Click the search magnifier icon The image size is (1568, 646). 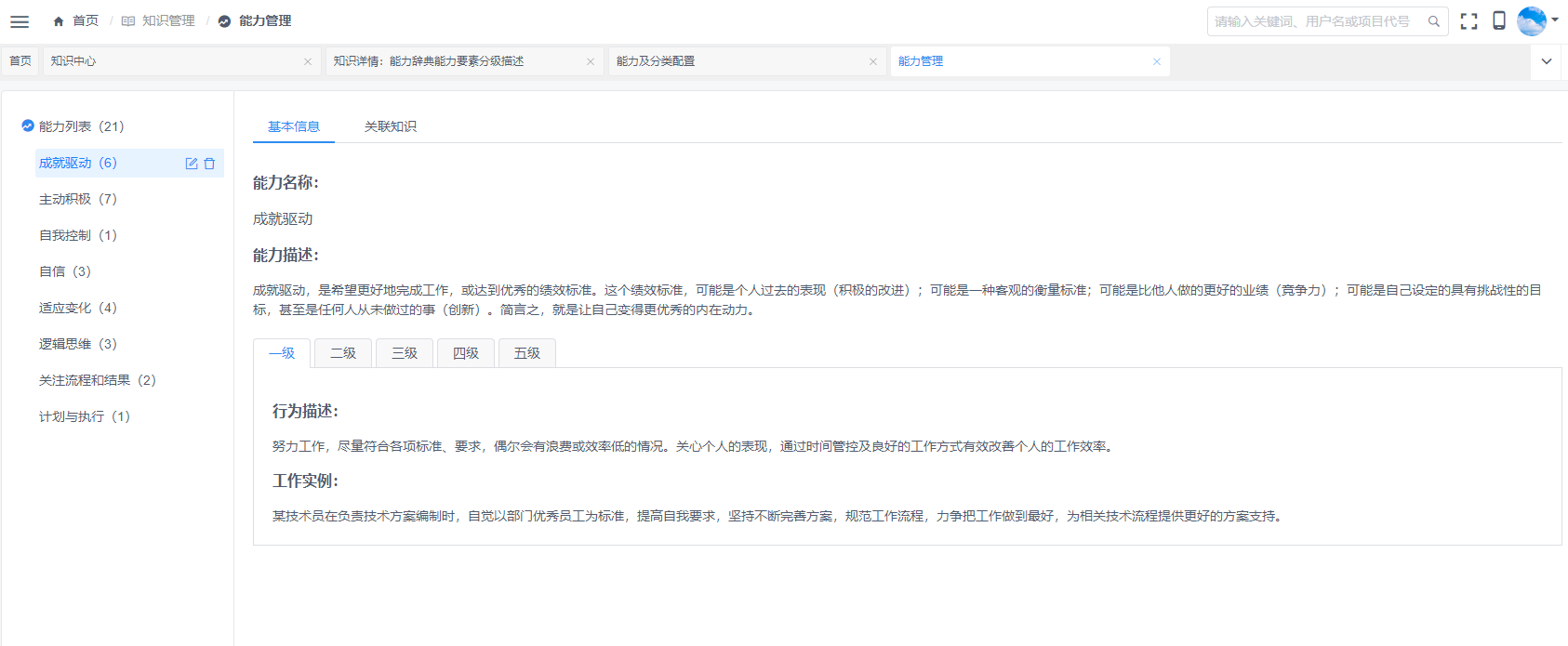click(1434, 21)
